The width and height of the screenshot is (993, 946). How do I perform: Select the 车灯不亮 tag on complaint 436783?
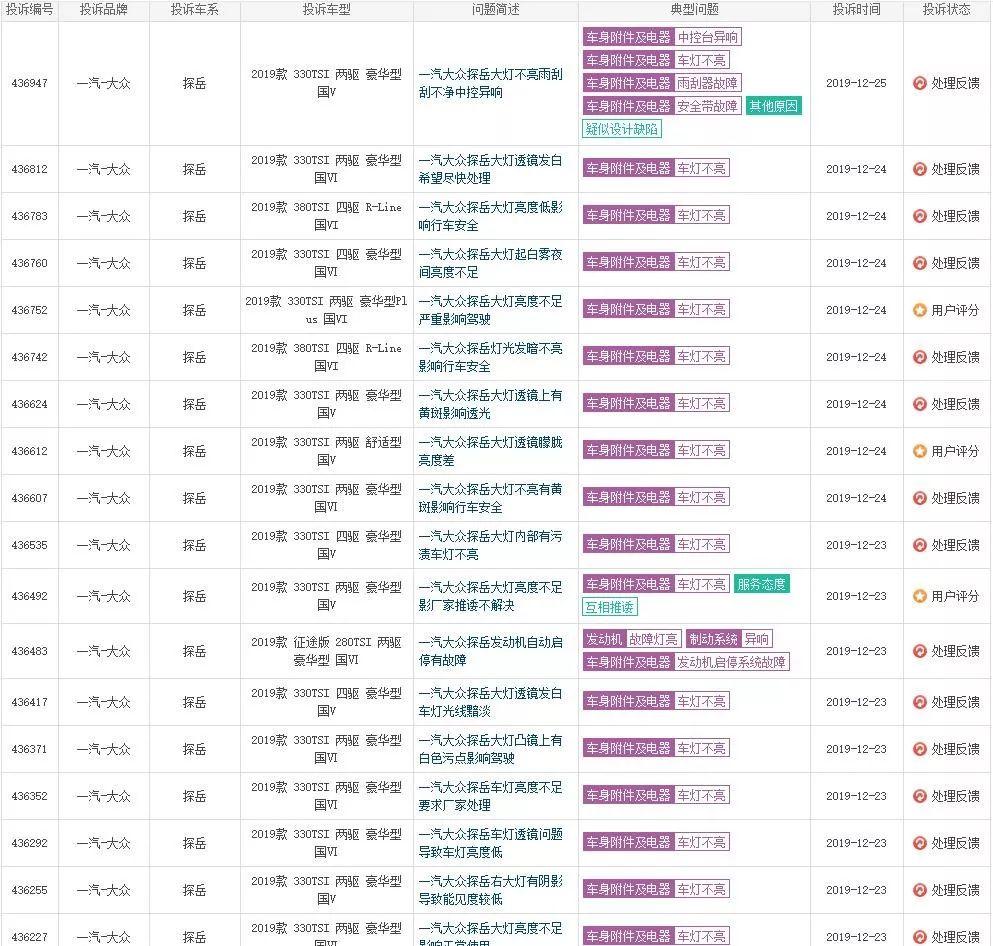(703, 215)
